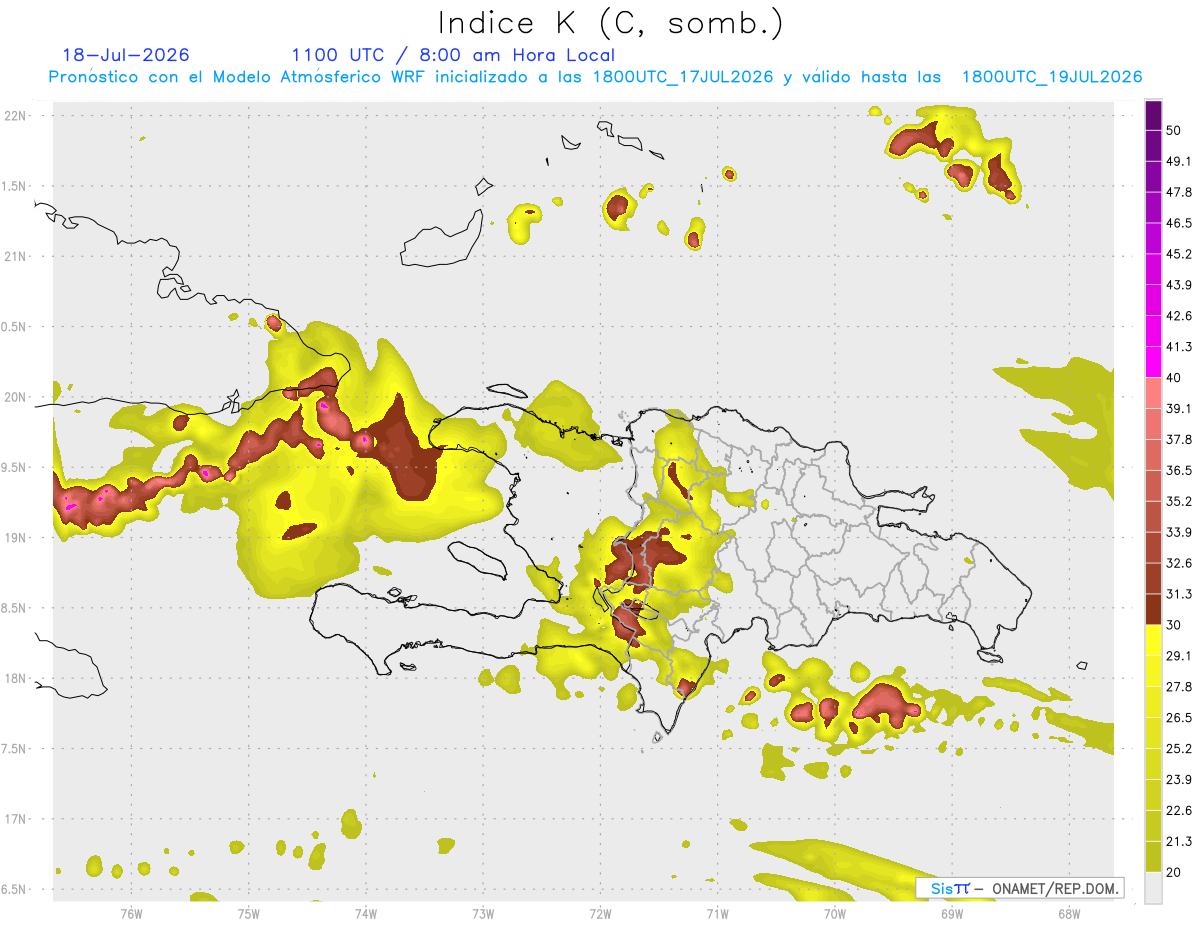Click the legend value "40"
Image resolution: width=1200 pixels, height=927 pixels.
click(x=1174, y=378)
